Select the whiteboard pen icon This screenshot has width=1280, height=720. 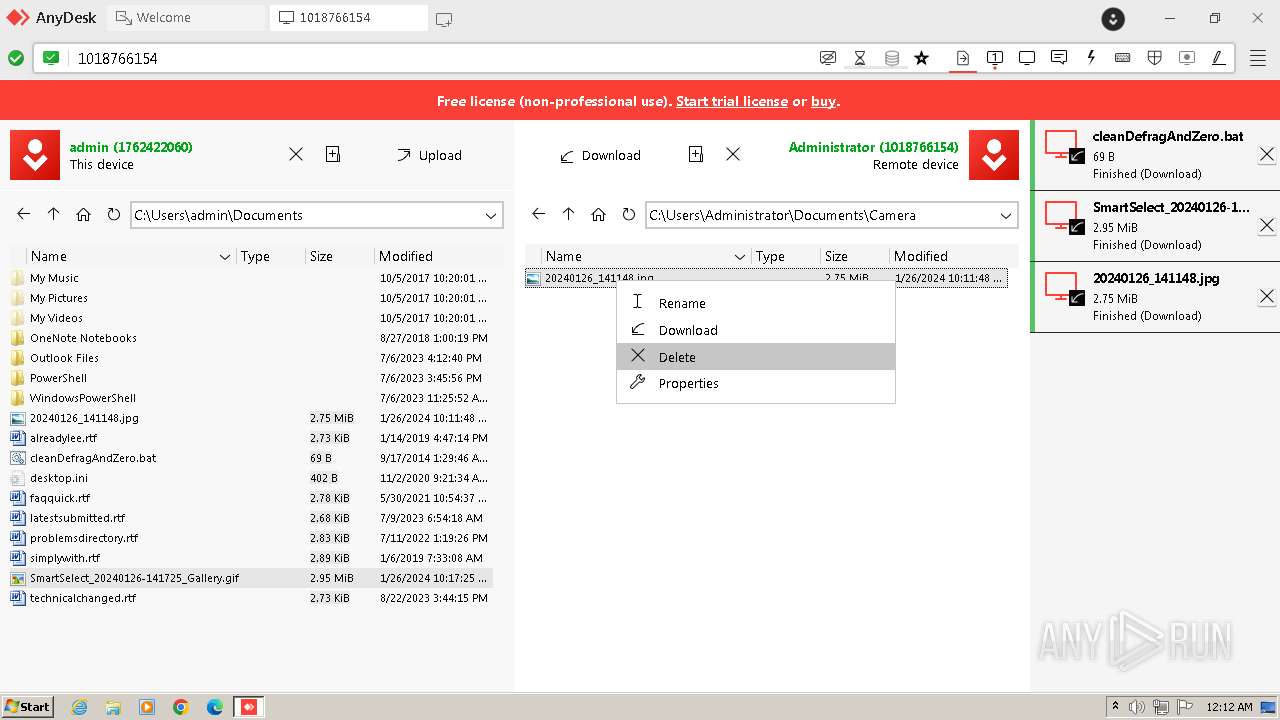[x=1219, y=58]
